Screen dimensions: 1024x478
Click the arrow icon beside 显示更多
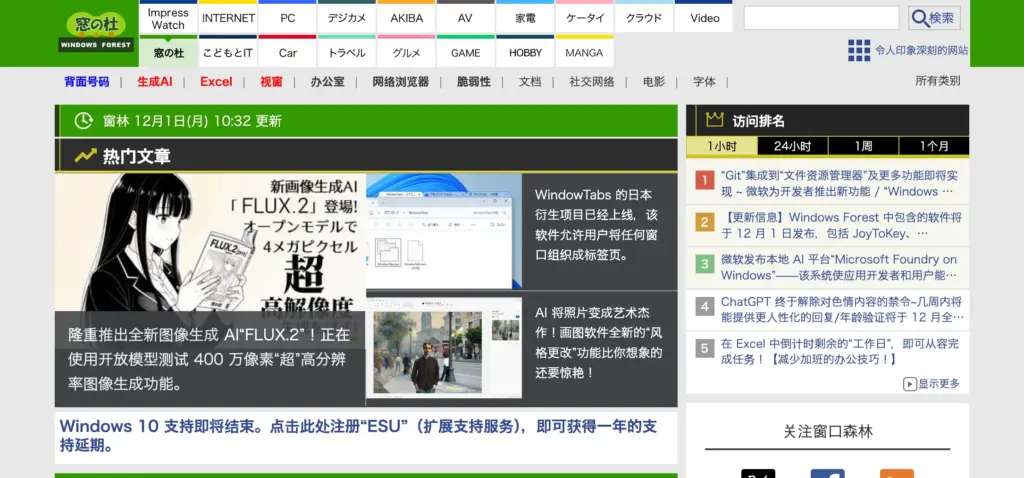coord(909,384)
